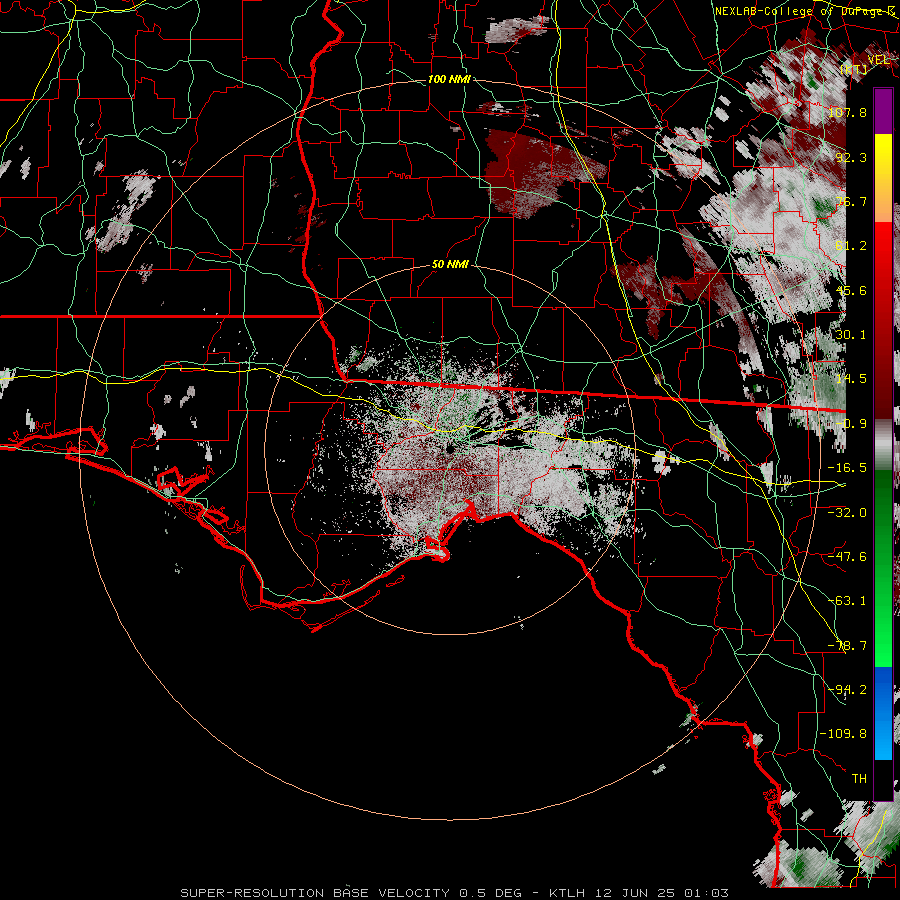Image resolution: width=900 pixels, height=900 pixels.
Task: Click the NEXLAB-College of DuPage watermark text
Action: (x=805, y=11)
